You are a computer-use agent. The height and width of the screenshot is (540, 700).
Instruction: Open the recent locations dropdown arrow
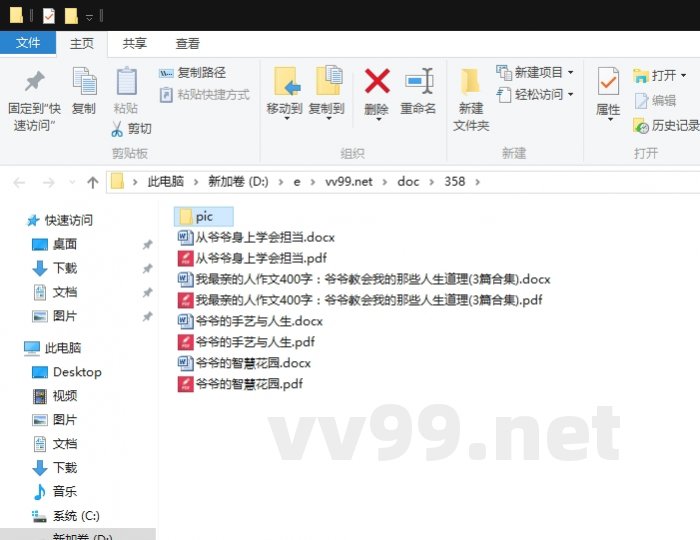(72, 182)
